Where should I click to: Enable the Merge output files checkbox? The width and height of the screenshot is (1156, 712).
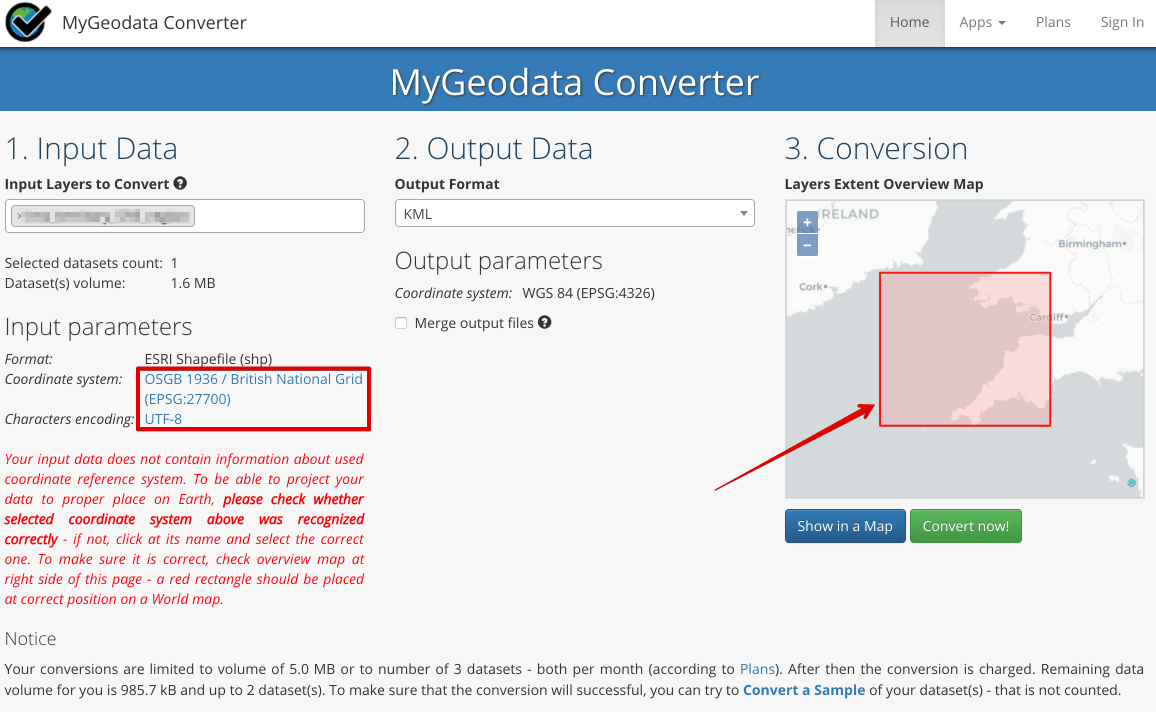coord(401,323)
